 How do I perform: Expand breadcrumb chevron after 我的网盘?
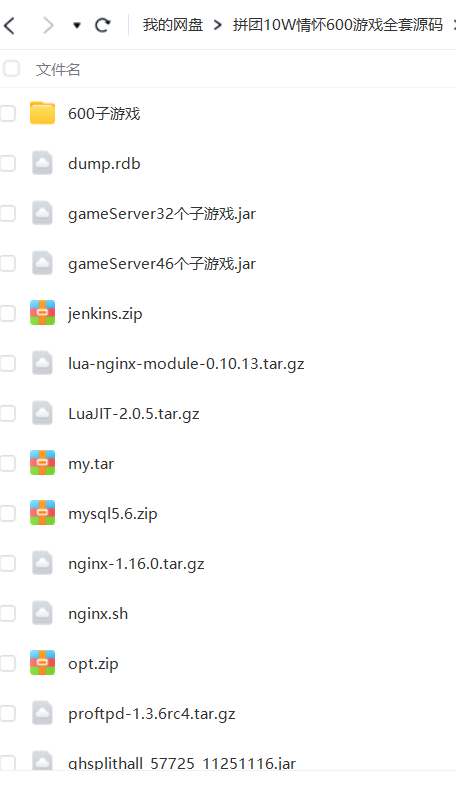click(217, 25)
